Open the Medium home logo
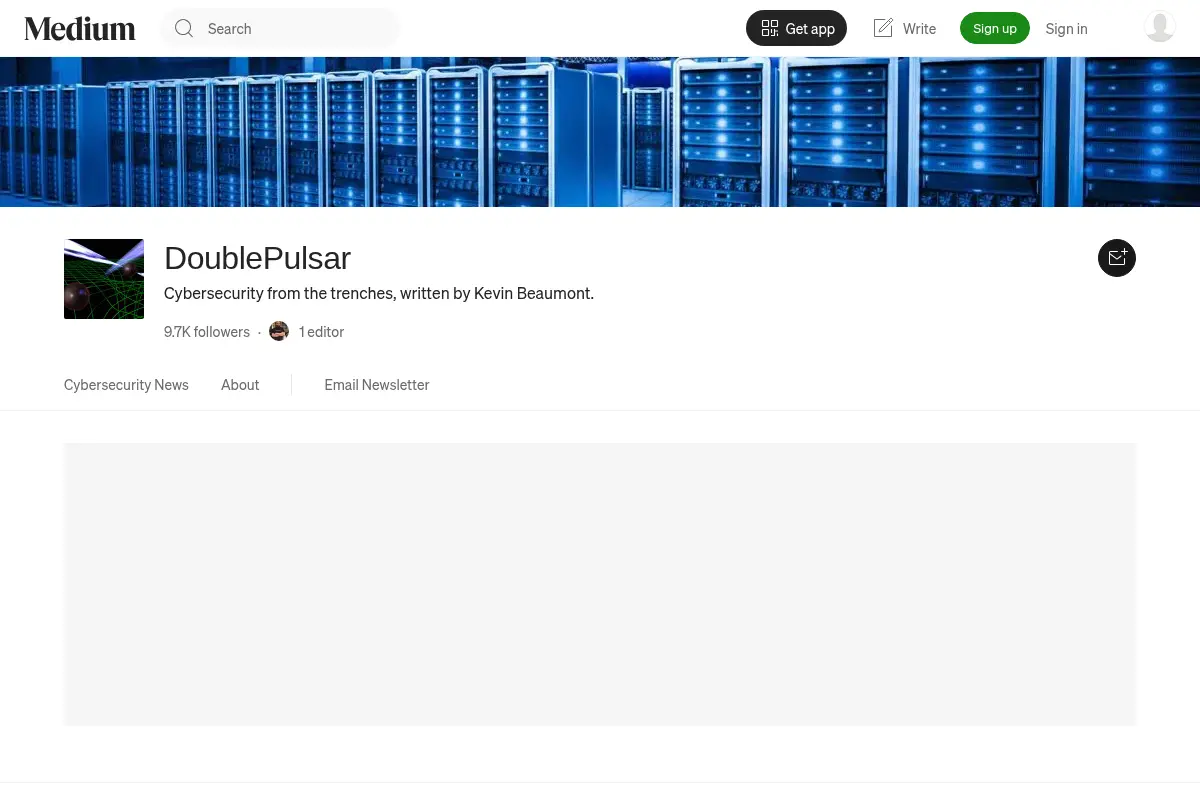Image resolution: width=1200 pixels, height=800 pixels. [x=80, y=29]
